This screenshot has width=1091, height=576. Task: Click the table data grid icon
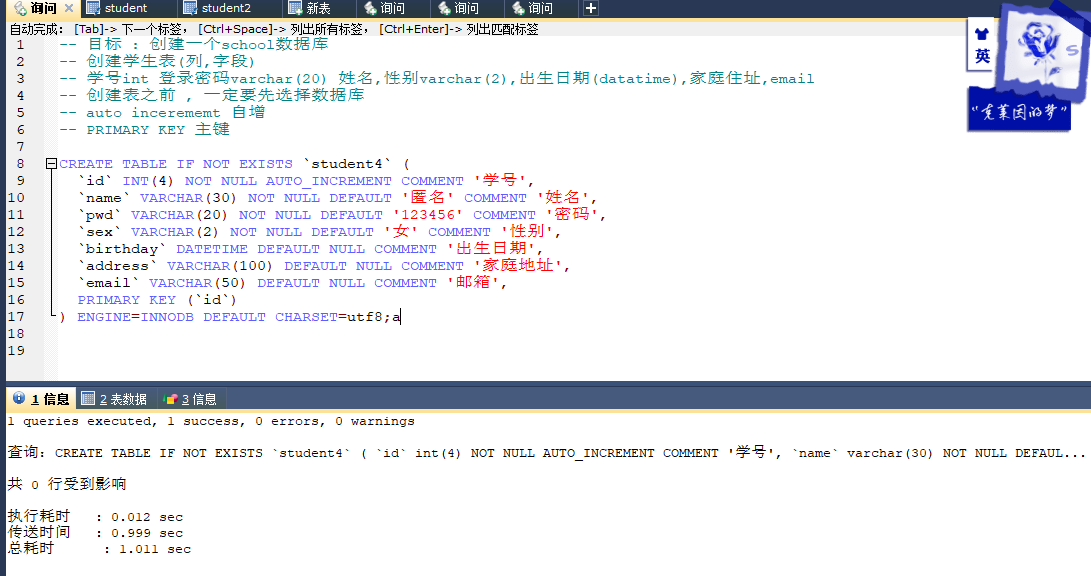coord(88,399)
